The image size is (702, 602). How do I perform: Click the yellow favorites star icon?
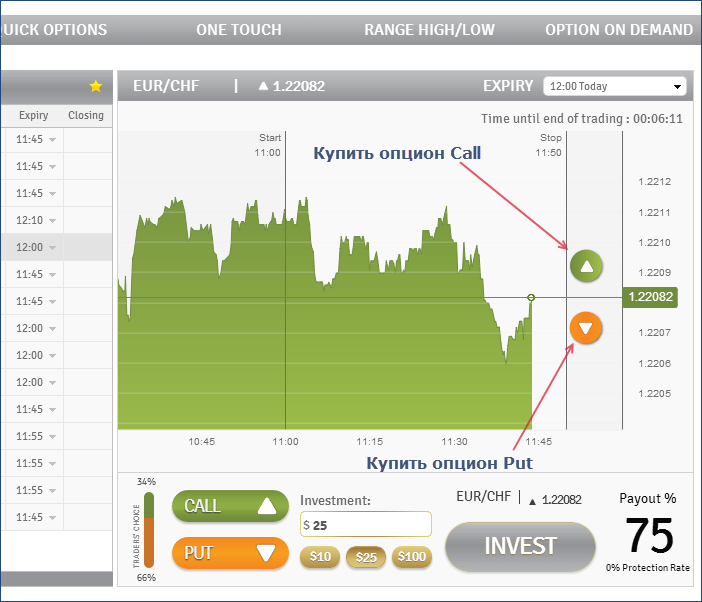tap(96, 87)
